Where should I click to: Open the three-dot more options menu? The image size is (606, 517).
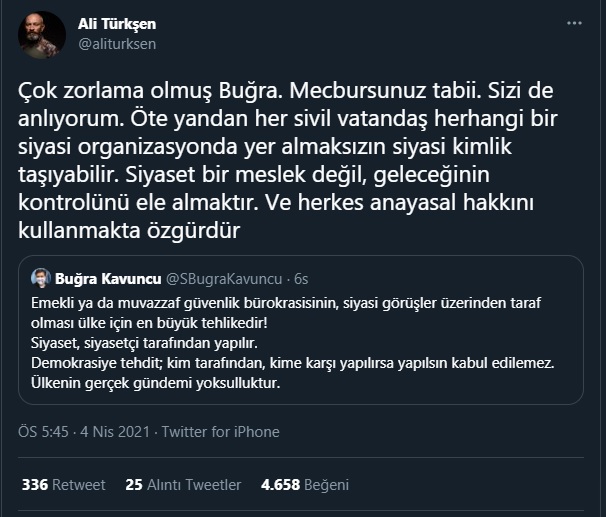tap(573, 23)
